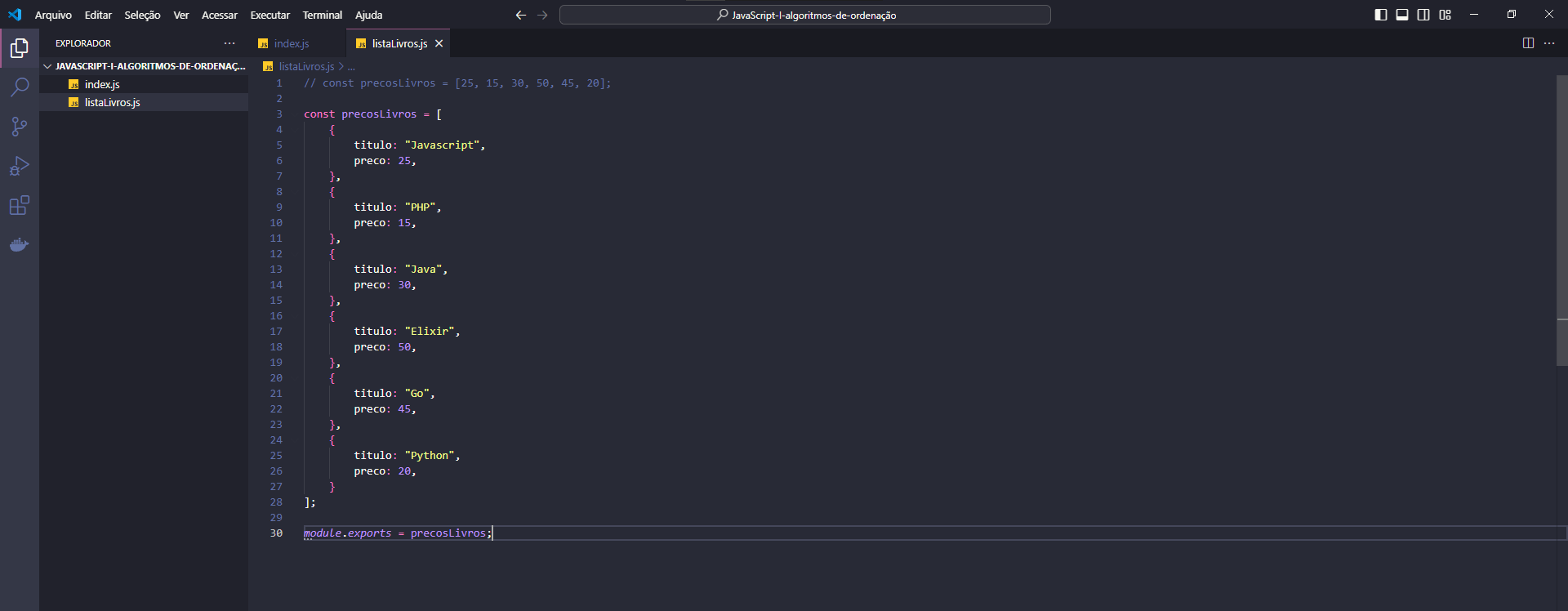1568x611 pixels.
Task: Toggle the primary side bar layout icon
Action: coord(1381,15)
